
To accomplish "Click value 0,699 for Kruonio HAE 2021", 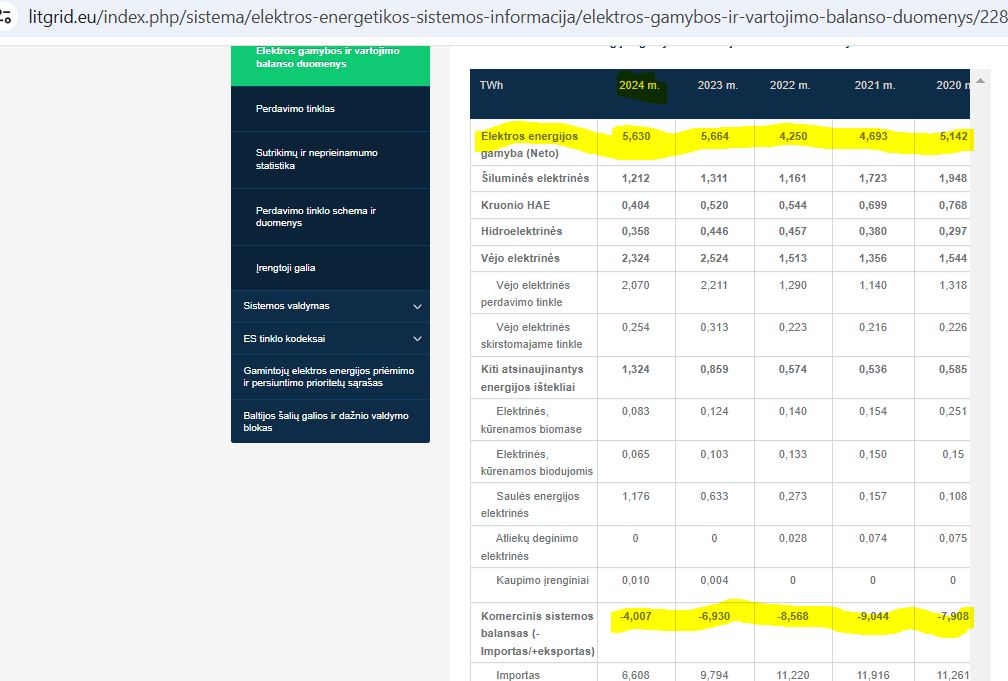I will (873, 205).
